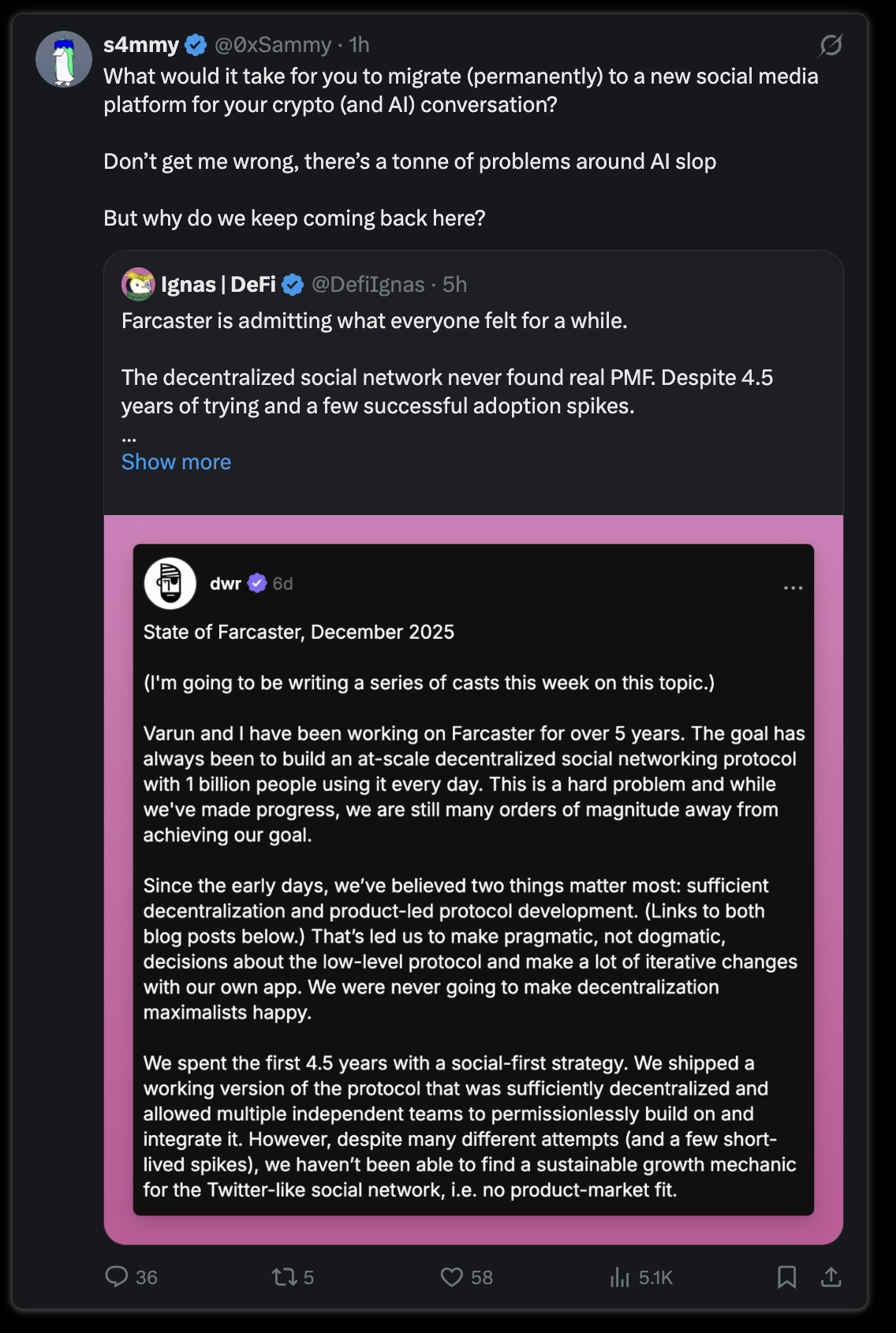Image resolution: width=896 pixels, height=1333 pixels.
Task: Visit the @0xSammy handle link
Action: point(273,45)
